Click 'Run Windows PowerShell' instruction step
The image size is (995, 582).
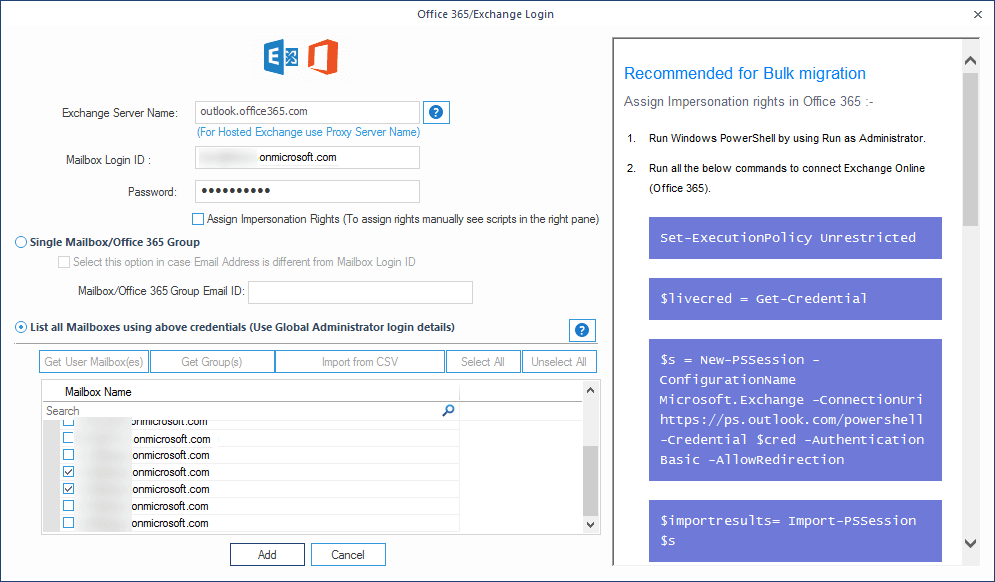click(x=787, y=138)
